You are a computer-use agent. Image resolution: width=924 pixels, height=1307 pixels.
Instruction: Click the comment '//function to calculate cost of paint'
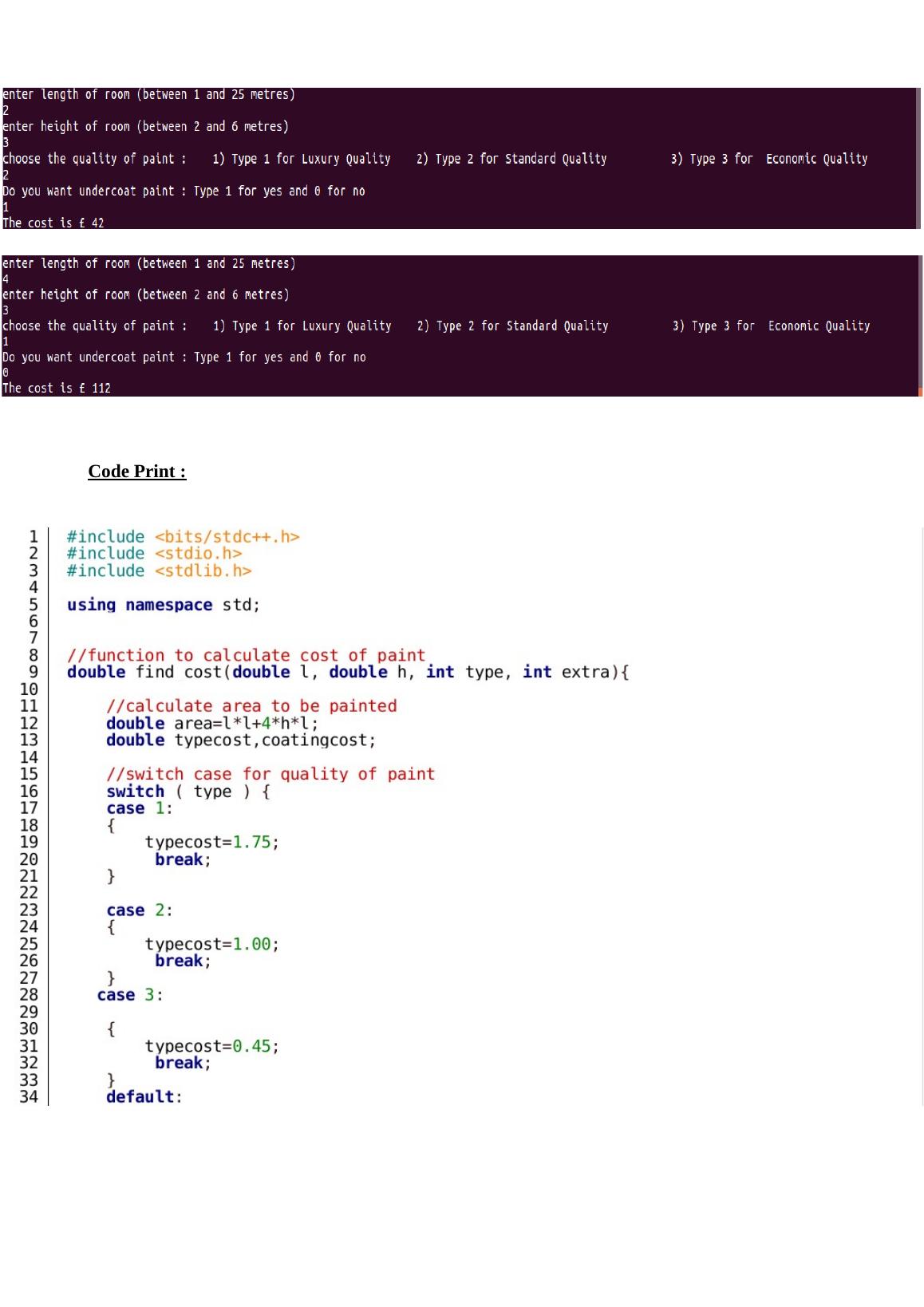click(246, 655)
